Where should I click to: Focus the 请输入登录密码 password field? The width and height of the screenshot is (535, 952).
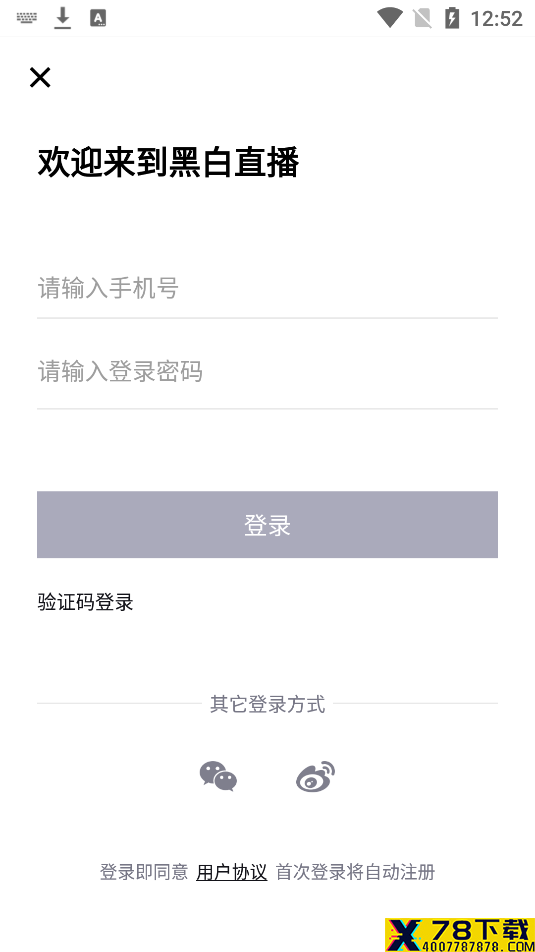[x=267, y=372]
